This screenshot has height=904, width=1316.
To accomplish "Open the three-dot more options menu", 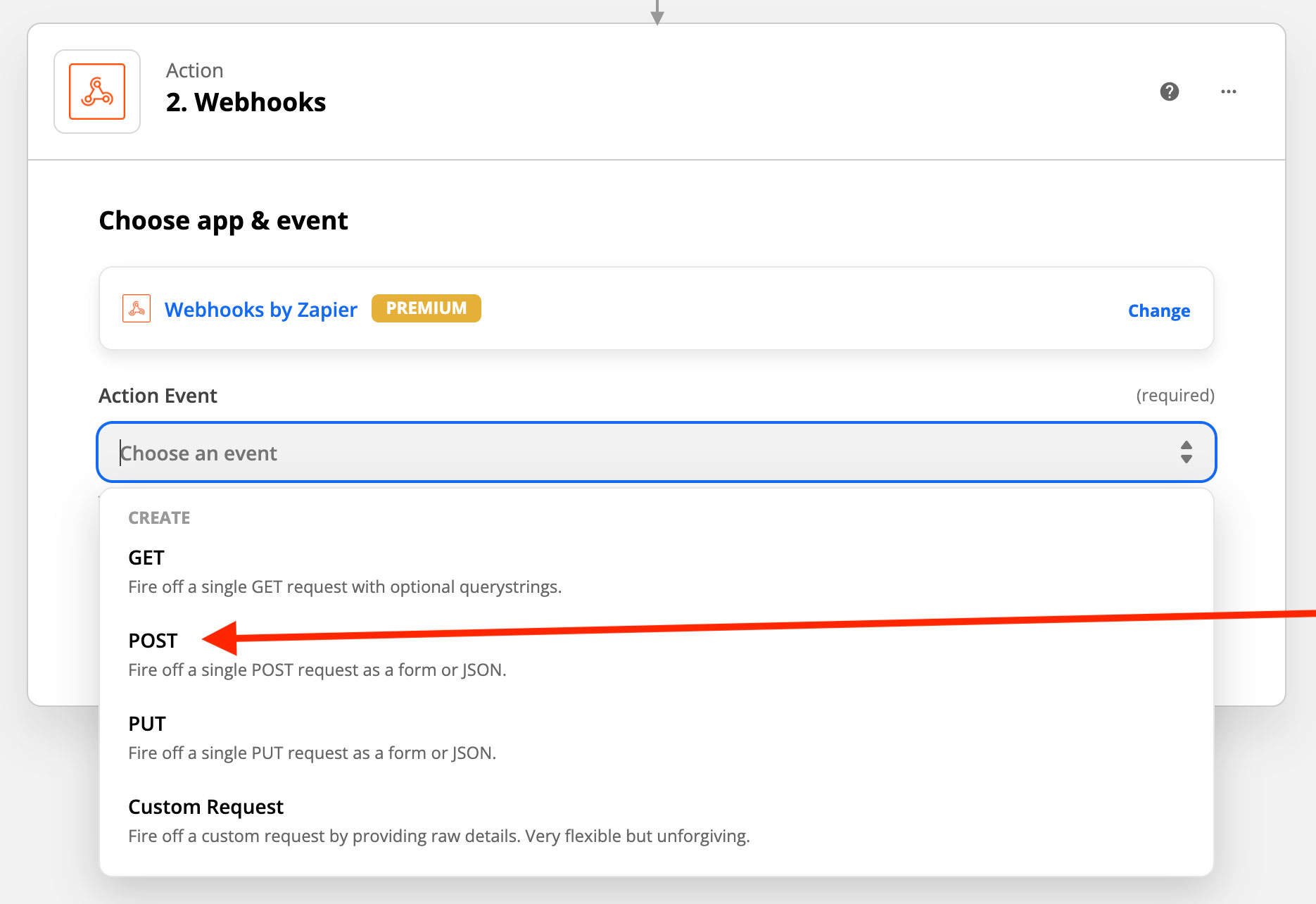I will click(1229, 92).
